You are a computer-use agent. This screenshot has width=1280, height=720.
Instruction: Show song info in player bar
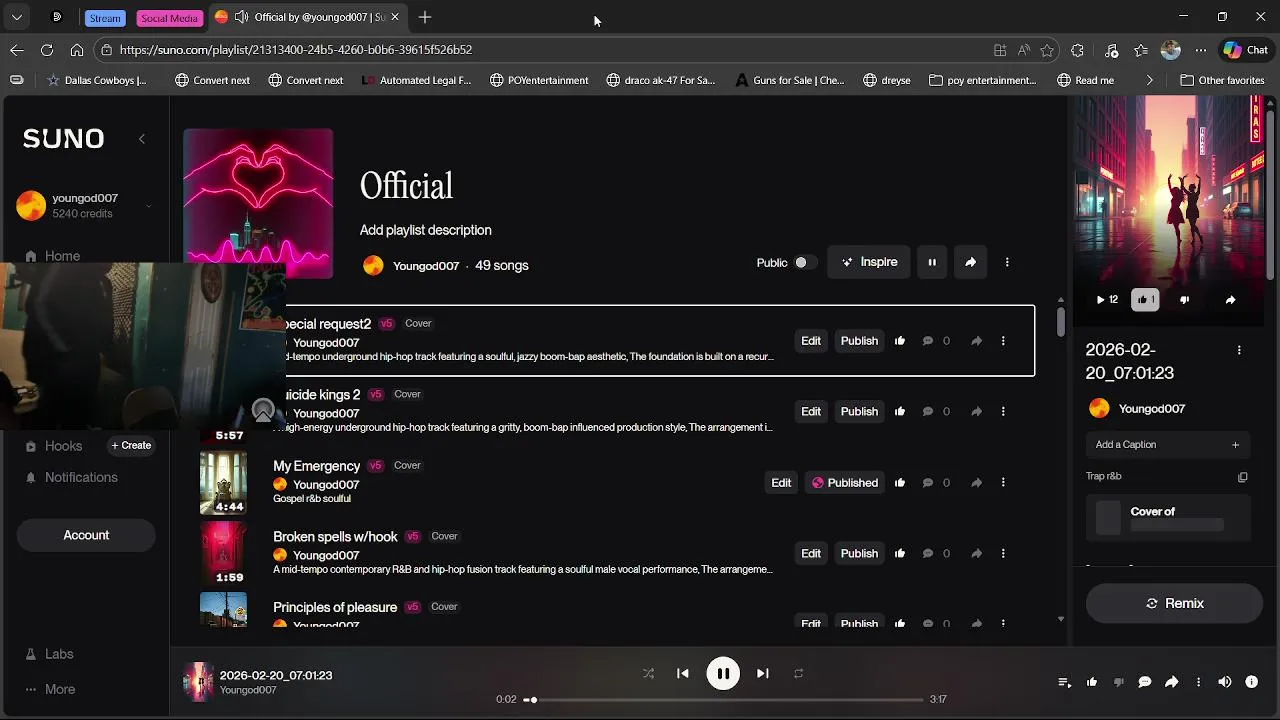(x=1251, y=682)
